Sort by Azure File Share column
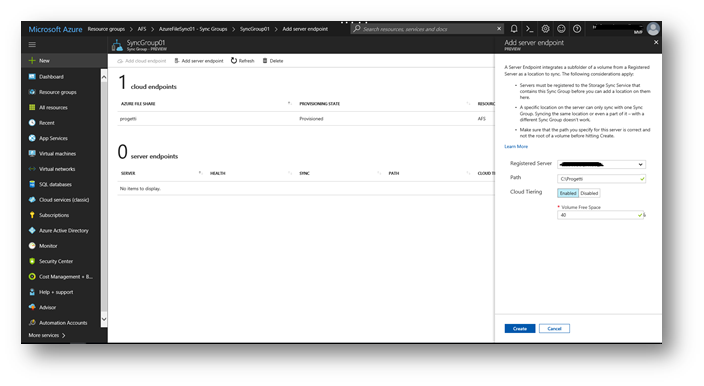 pyautogui.click(x=138, y=104)
